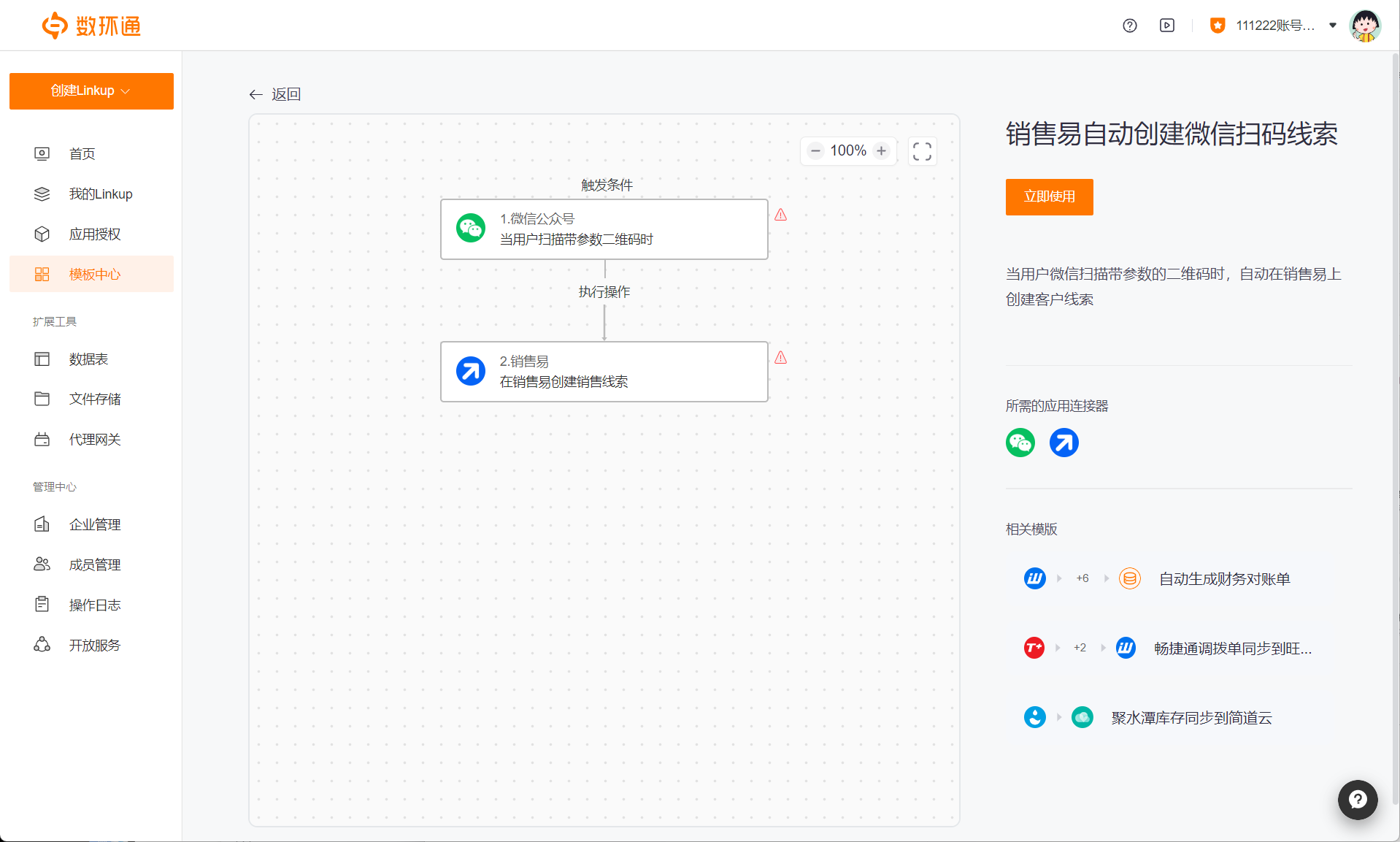Click the 聚水潭 blue icon
Screen dimensions: 1400x842
pyautogui.click(x=1035, y=717)
